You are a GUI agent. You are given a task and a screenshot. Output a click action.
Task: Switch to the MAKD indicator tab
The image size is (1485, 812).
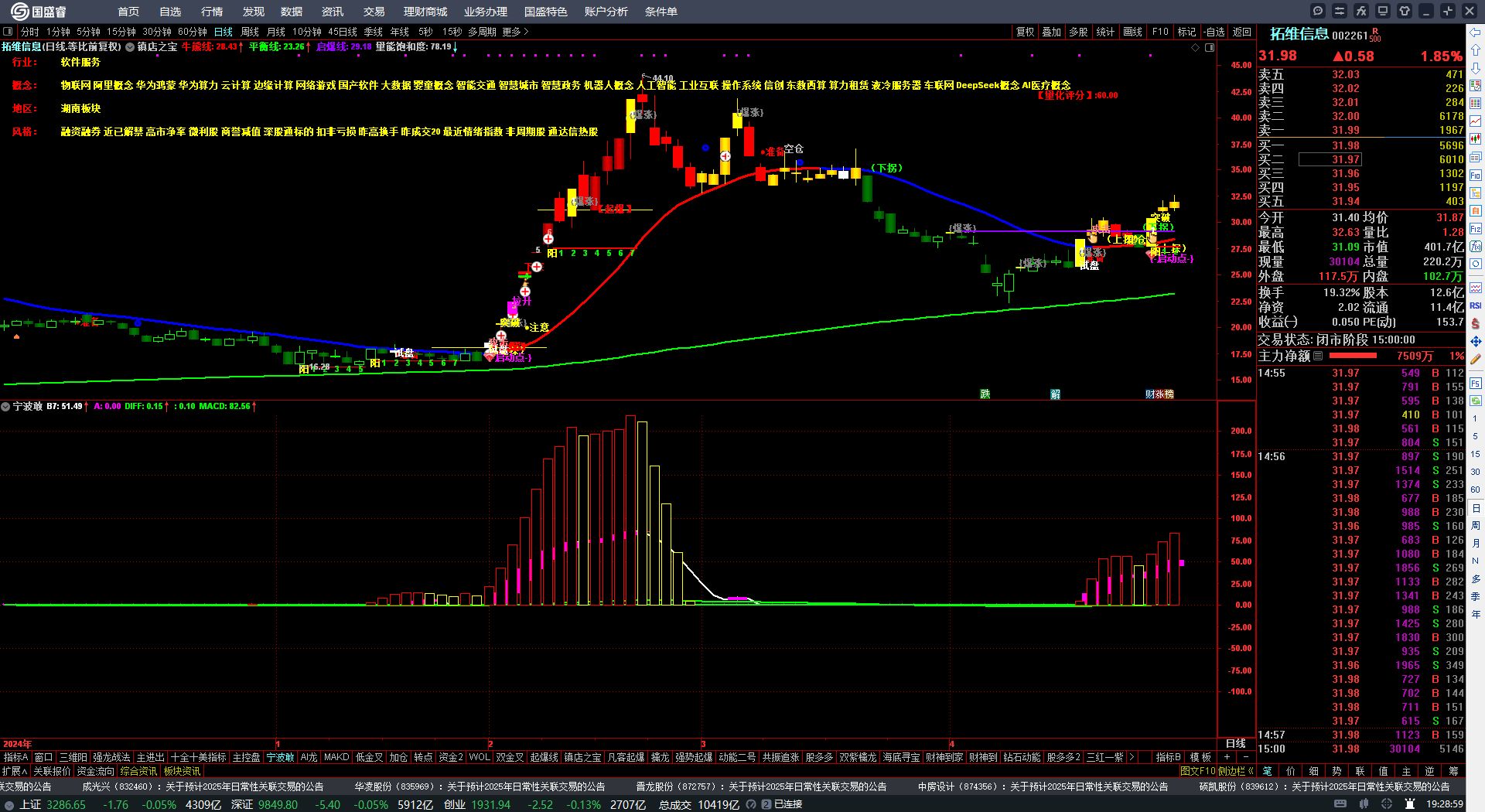point(336,757)
